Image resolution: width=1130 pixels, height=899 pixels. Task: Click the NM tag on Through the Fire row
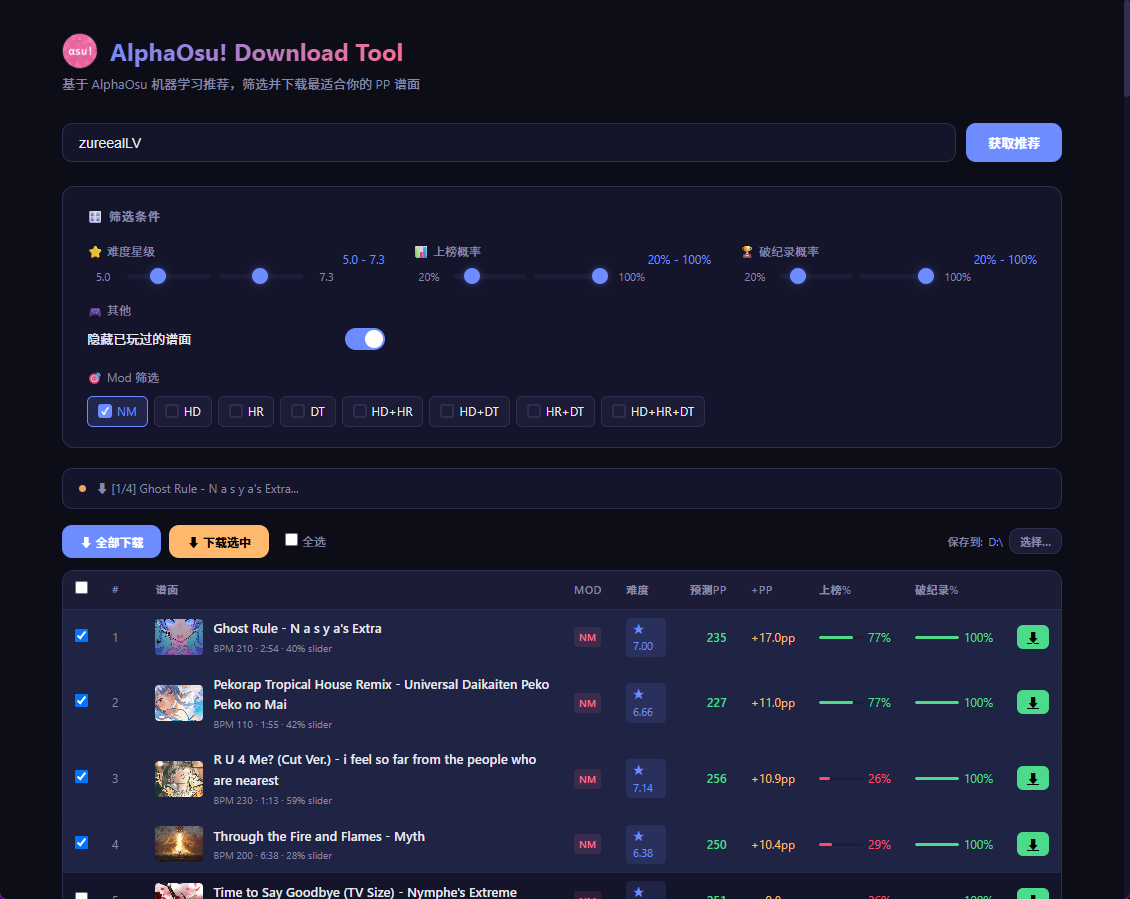click(587, 844)
